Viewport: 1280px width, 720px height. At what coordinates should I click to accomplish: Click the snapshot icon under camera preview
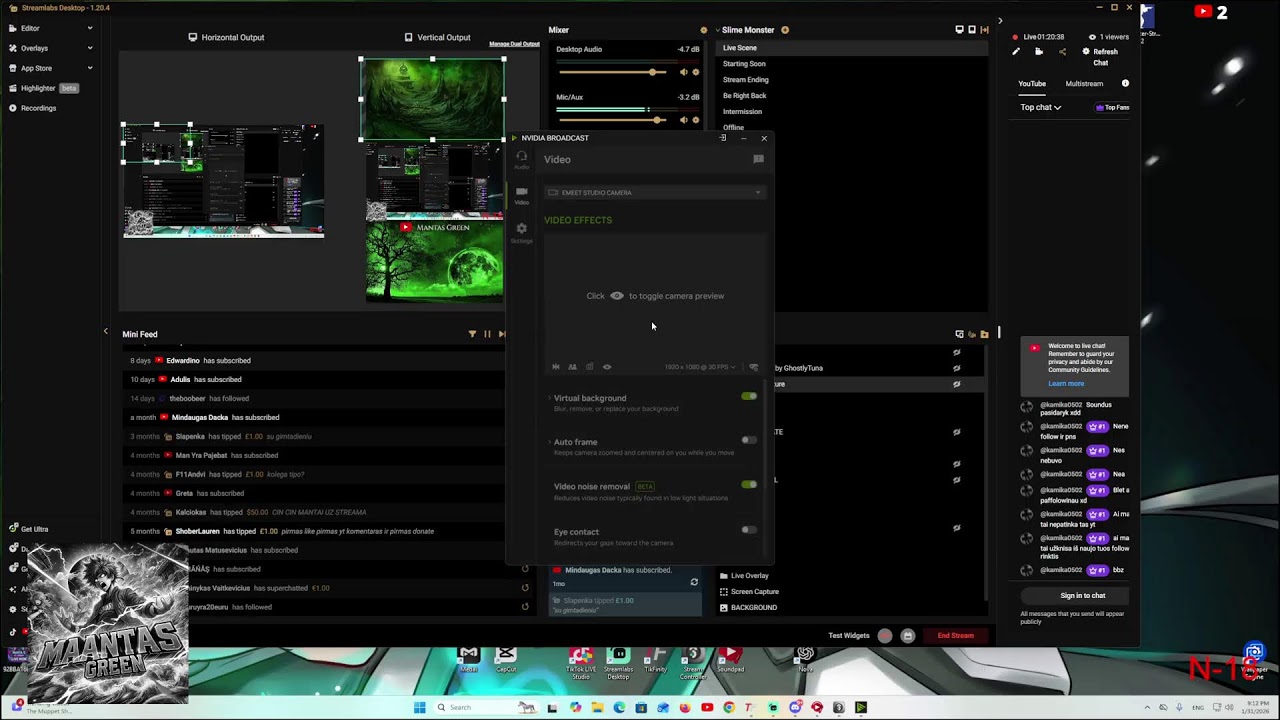(x=589, y=367)
